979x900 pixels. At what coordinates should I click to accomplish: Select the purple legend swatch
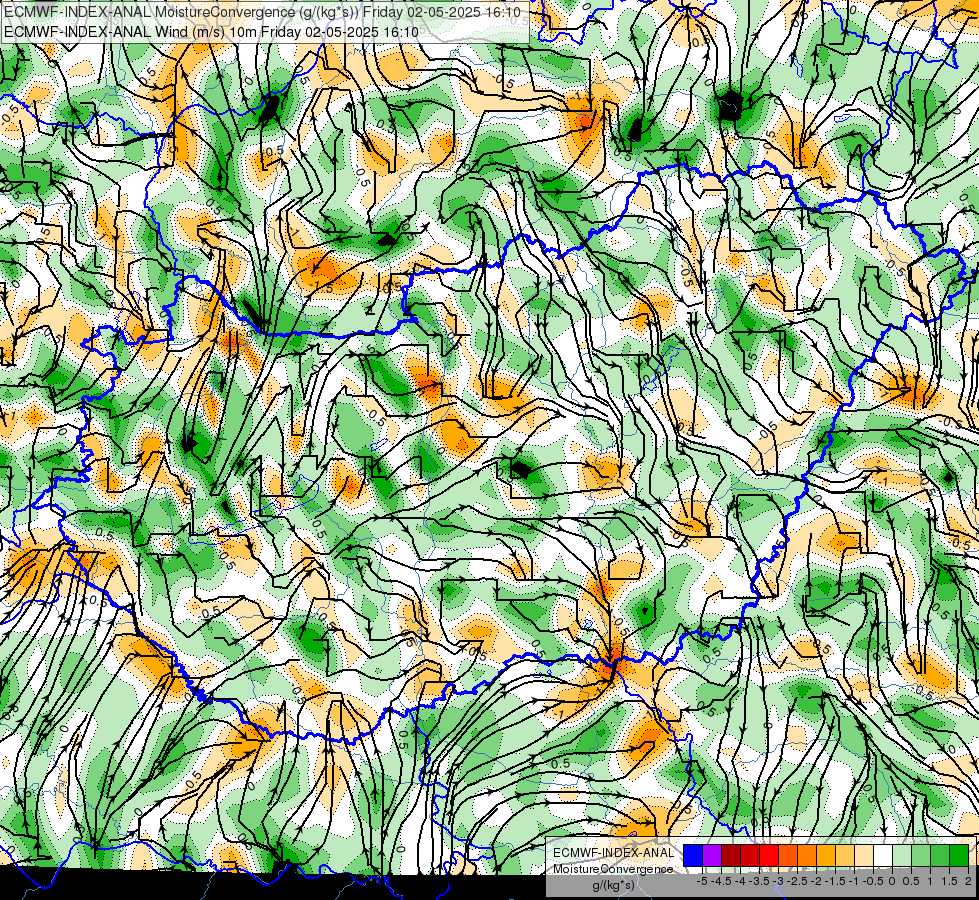[712, 856]
